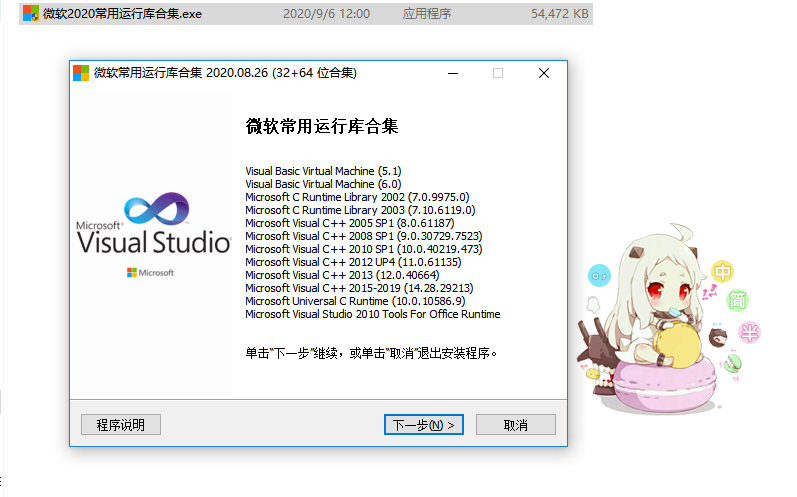Click the 微软常用运行库合集 heading text
The image size is (797, 497).
(322, 127)
